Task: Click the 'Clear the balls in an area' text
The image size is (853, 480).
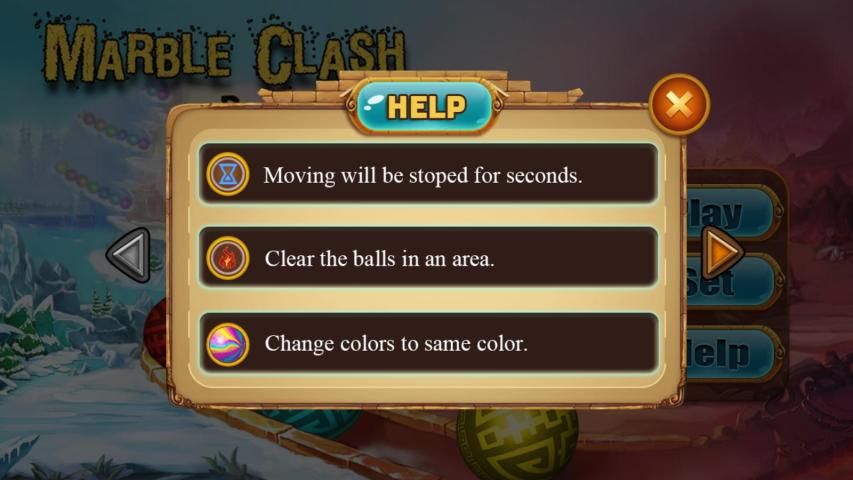Action: 380,259
